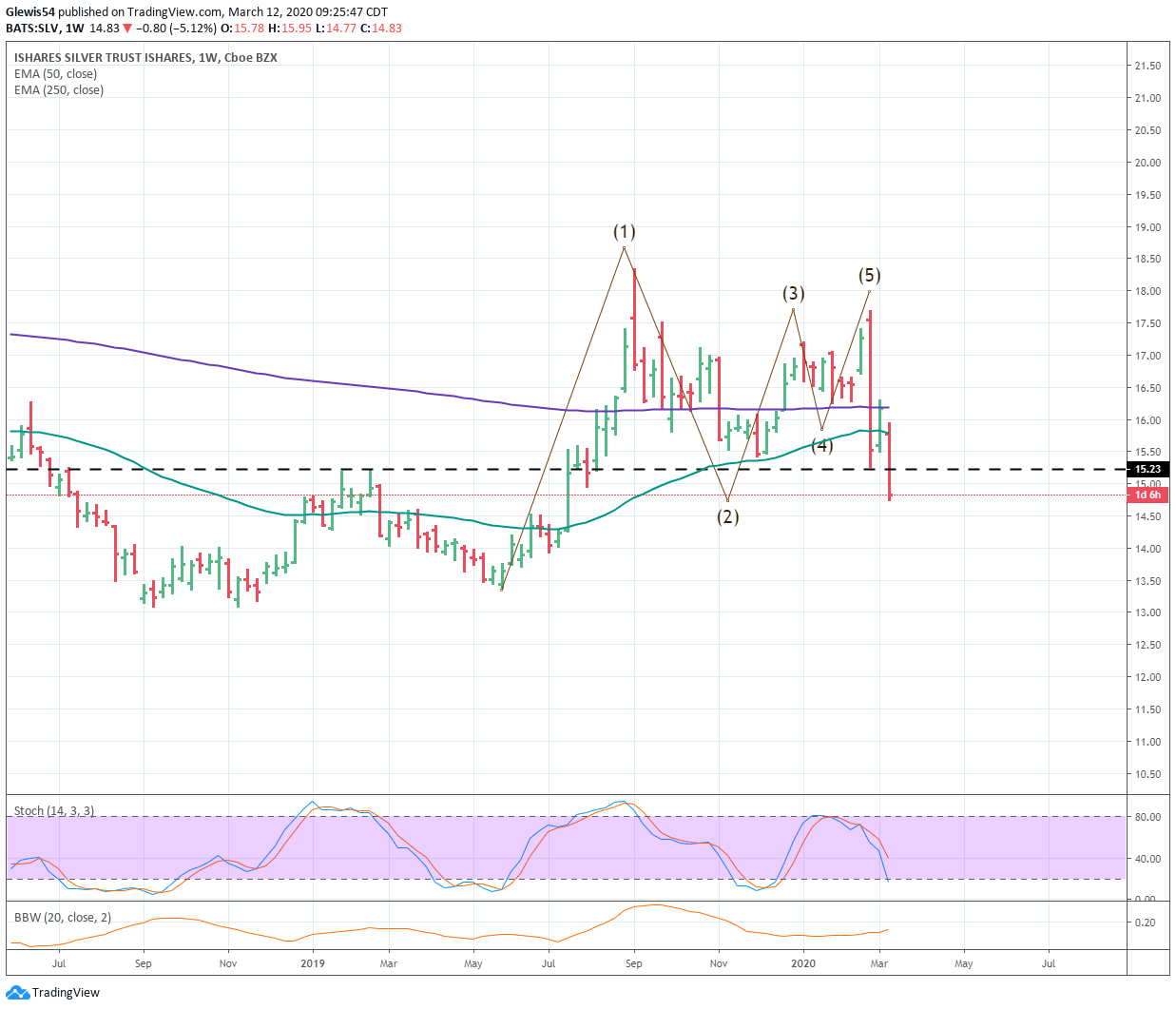Click the L:14.77 low value

pos(336,29)
